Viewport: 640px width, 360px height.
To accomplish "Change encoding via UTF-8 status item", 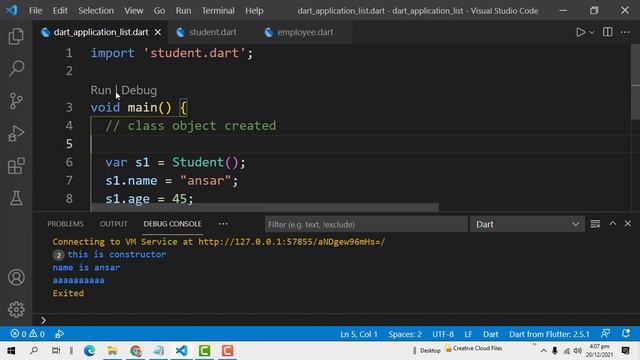I will tap(443, 334).
